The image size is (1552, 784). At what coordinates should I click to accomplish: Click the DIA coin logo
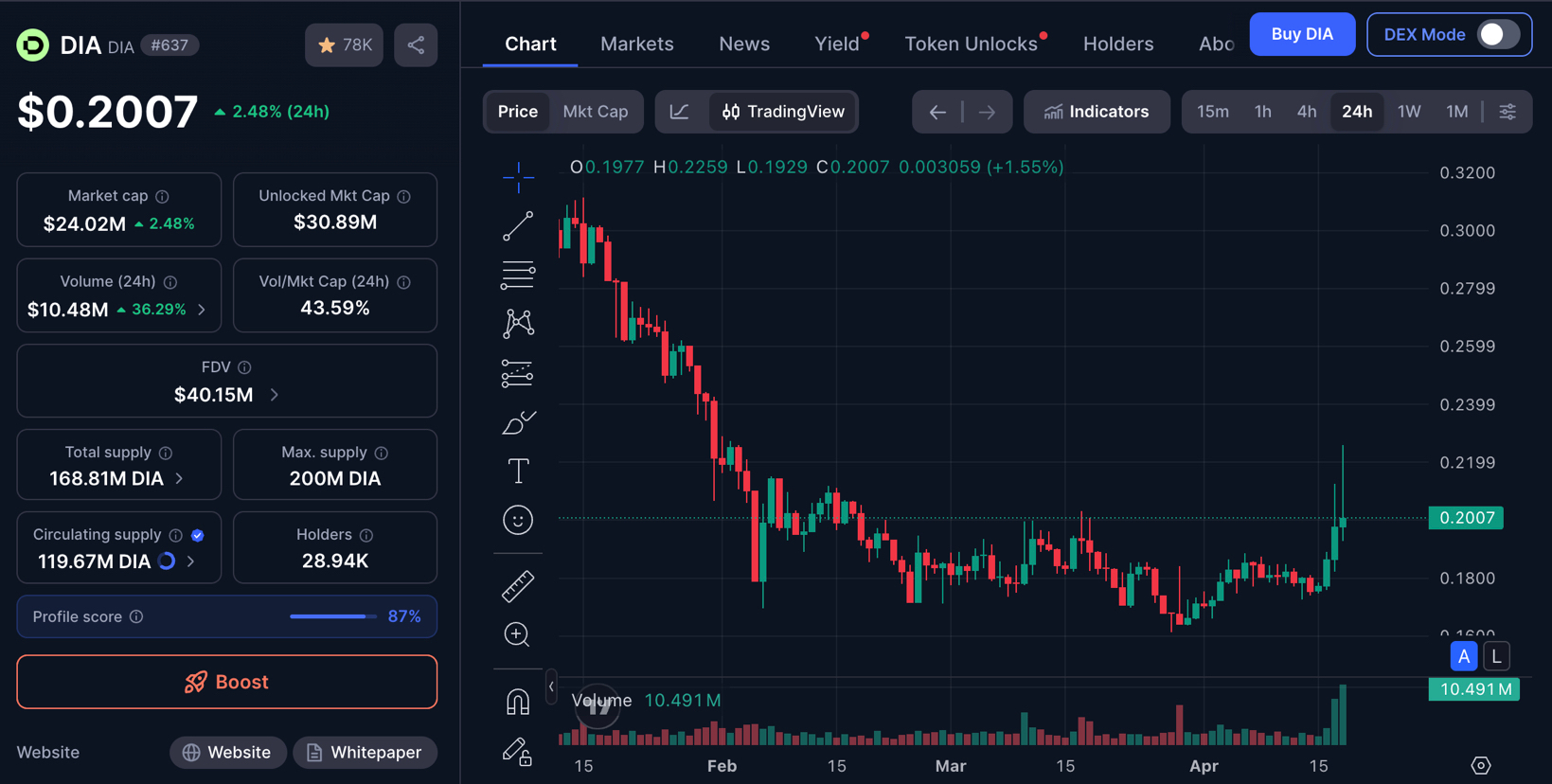coord(33,45)
